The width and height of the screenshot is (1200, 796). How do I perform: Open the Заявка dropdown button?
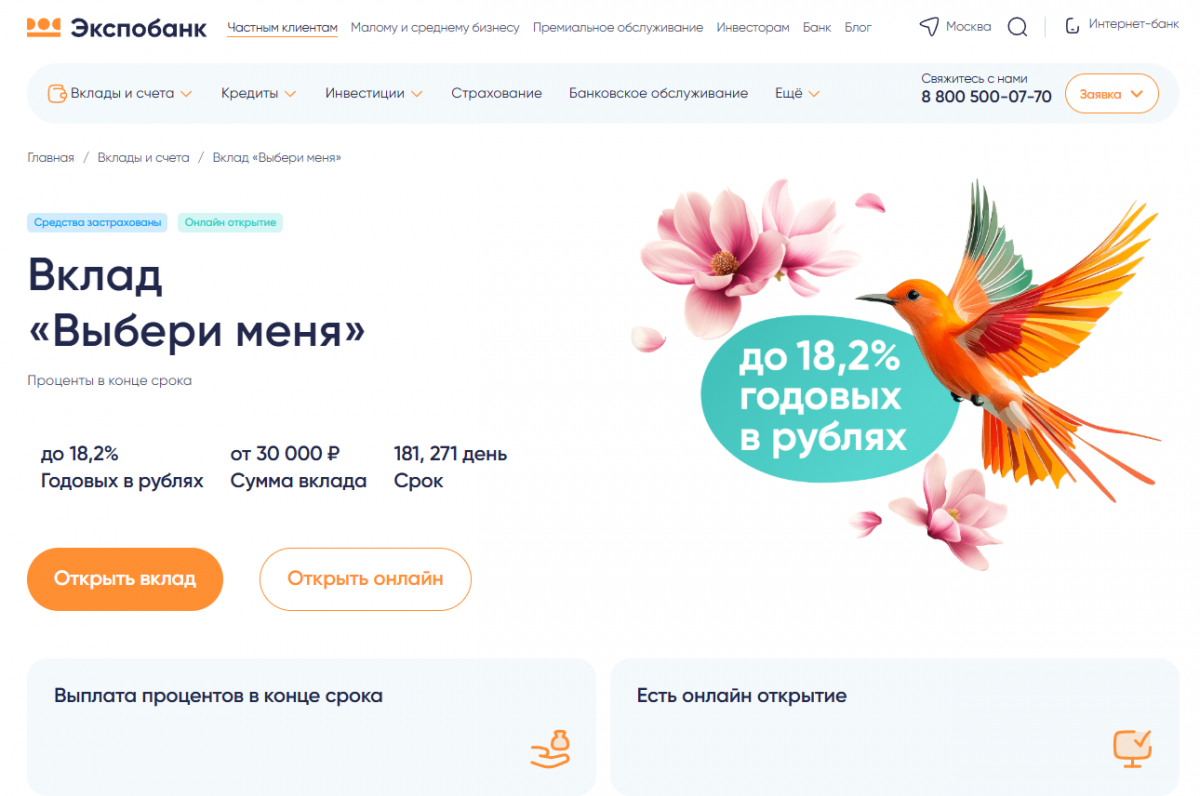pos(1112,94)
